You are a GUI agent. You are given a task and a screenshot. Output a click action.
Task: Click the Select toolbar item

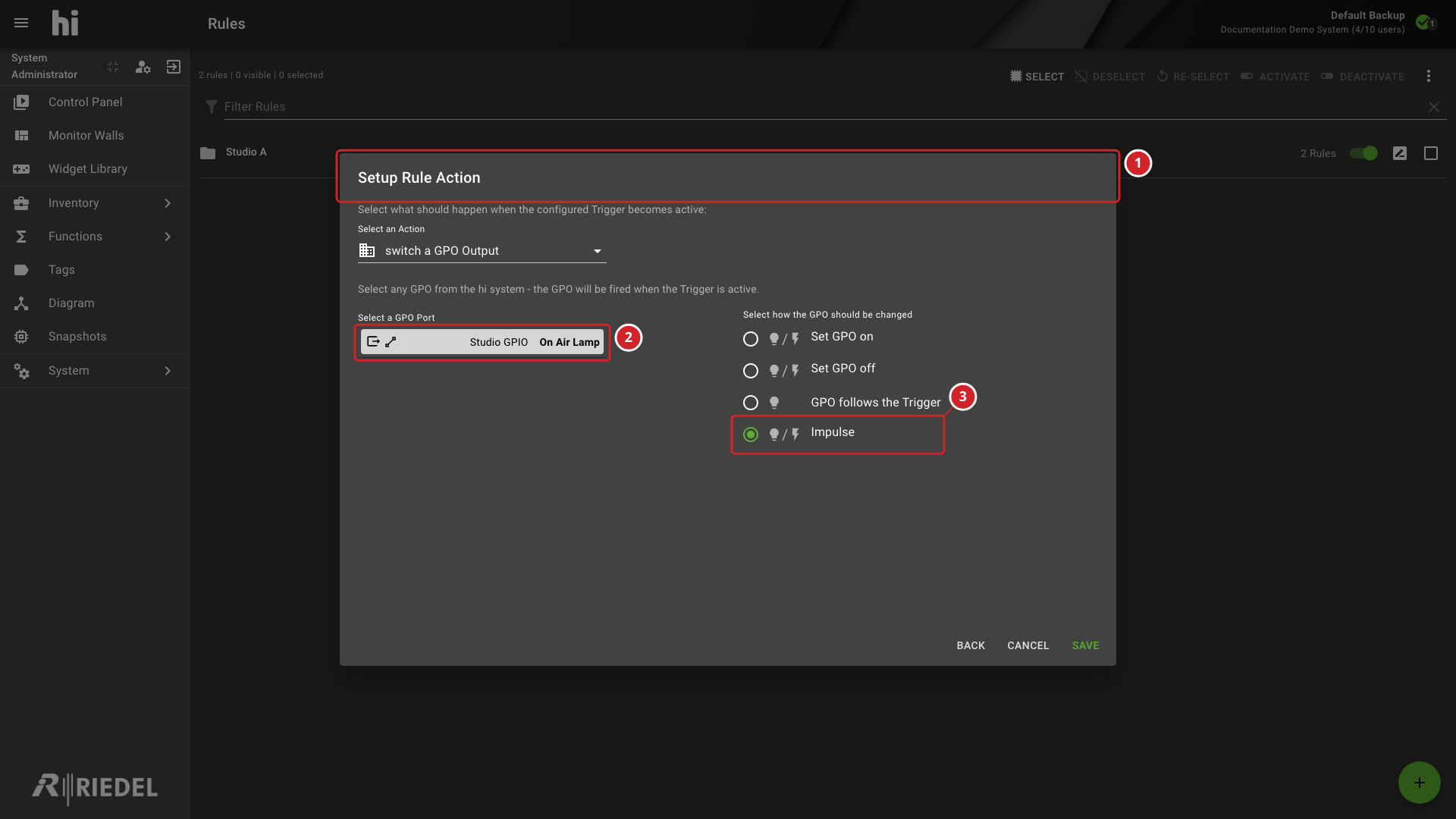coord(1037,77)
